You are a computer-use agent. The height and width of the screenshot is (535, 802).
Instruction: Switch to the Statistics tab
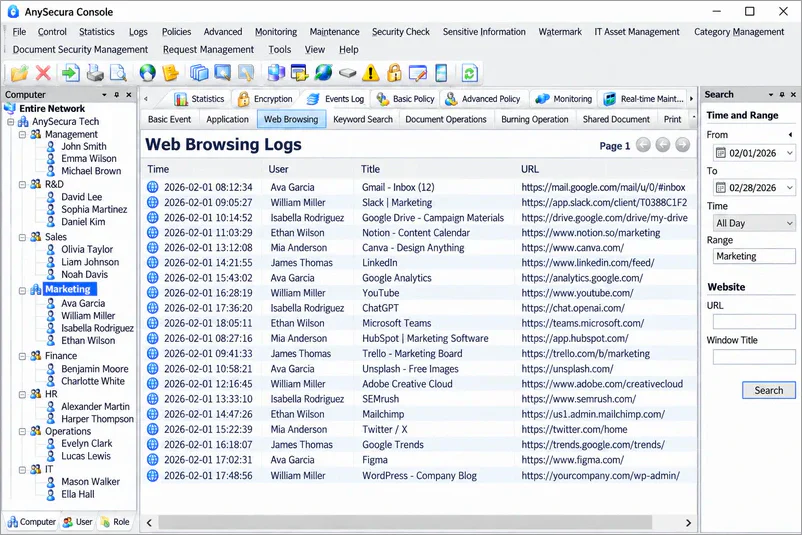pos(199,99)
